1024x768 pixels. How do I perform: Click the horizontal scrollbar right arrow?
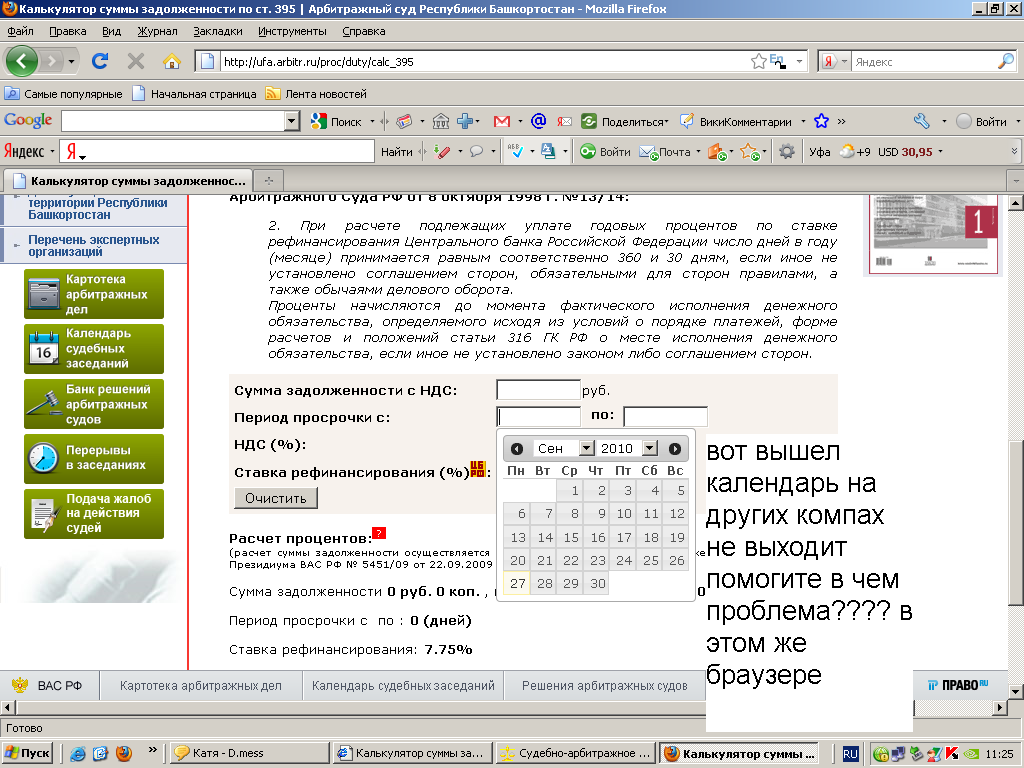(x=1000, y=707)
